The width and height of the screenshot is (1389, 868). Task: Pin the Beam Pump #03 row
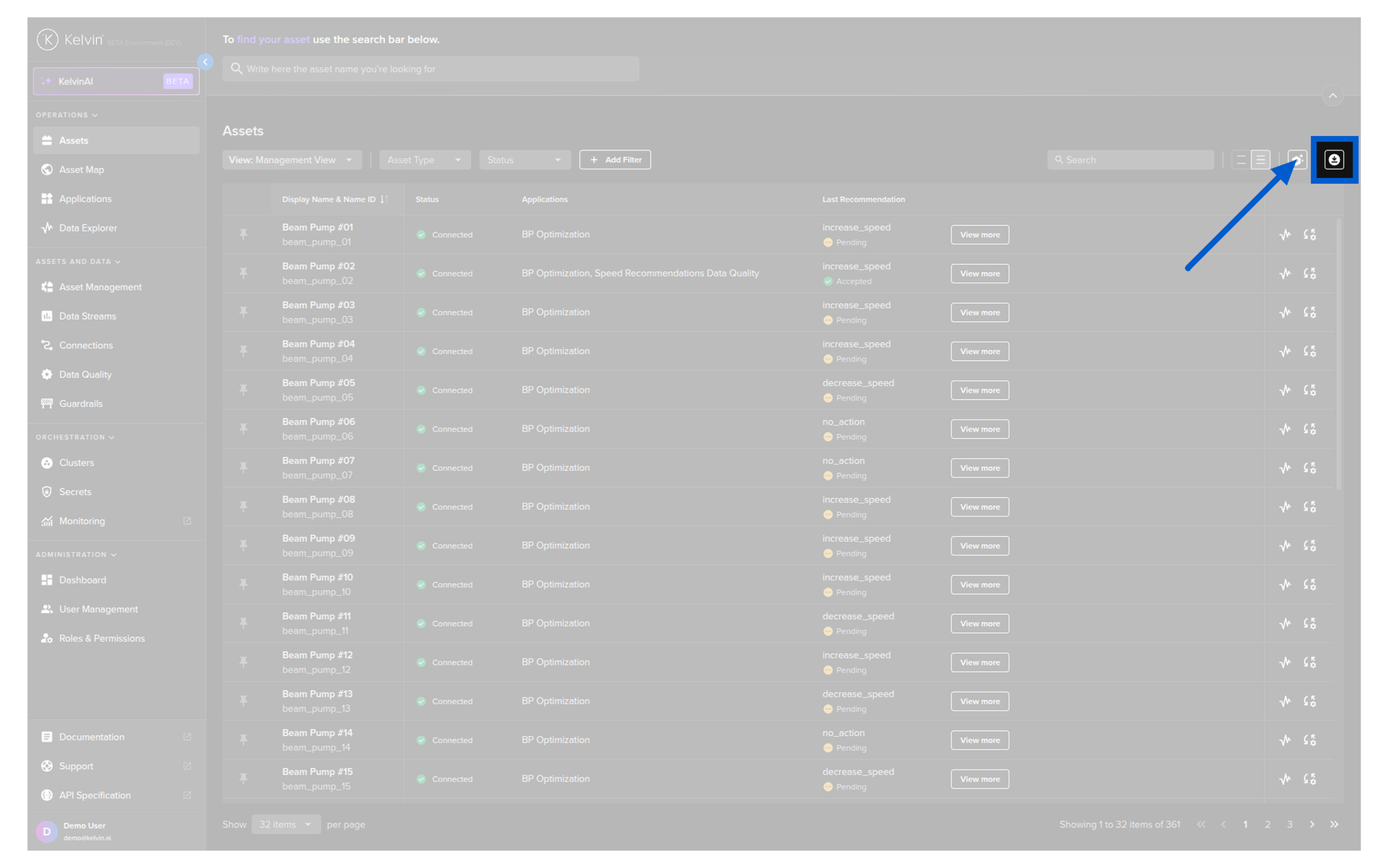point(244,312)
